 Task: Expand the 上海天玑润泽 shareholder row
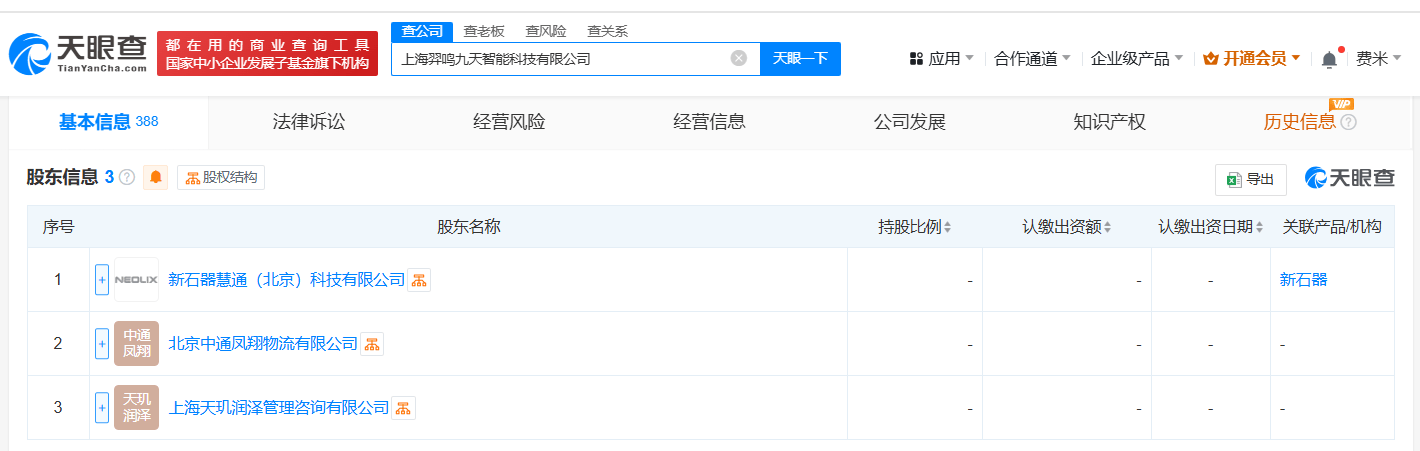102,408
